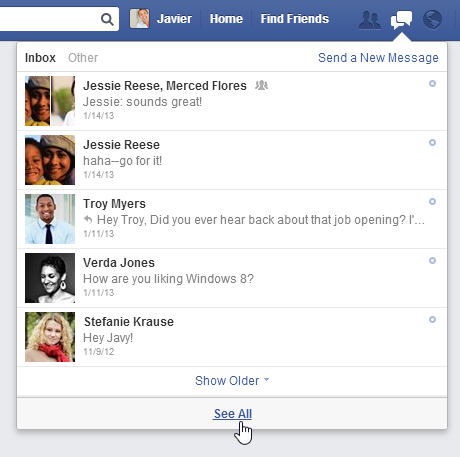
Task: Click "Jessie: sounds great!" preview text
Action: (x=142, y=102)
